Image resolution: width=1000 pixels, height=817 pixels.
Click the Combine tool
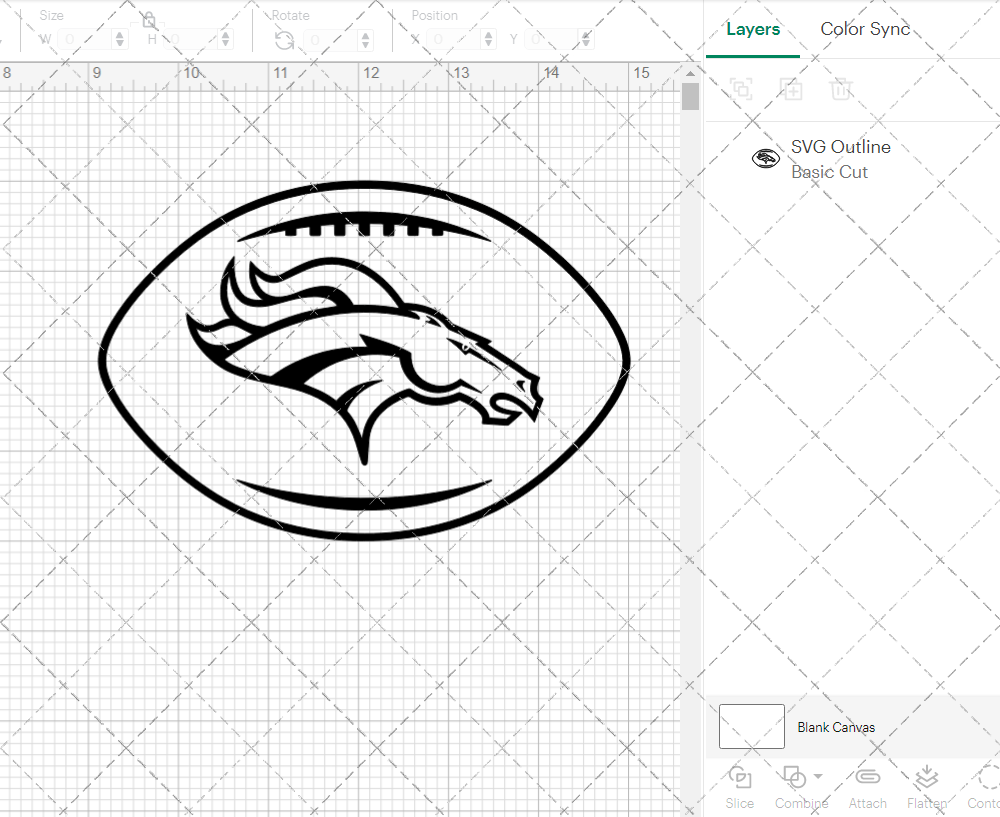[x=801, y=788]
